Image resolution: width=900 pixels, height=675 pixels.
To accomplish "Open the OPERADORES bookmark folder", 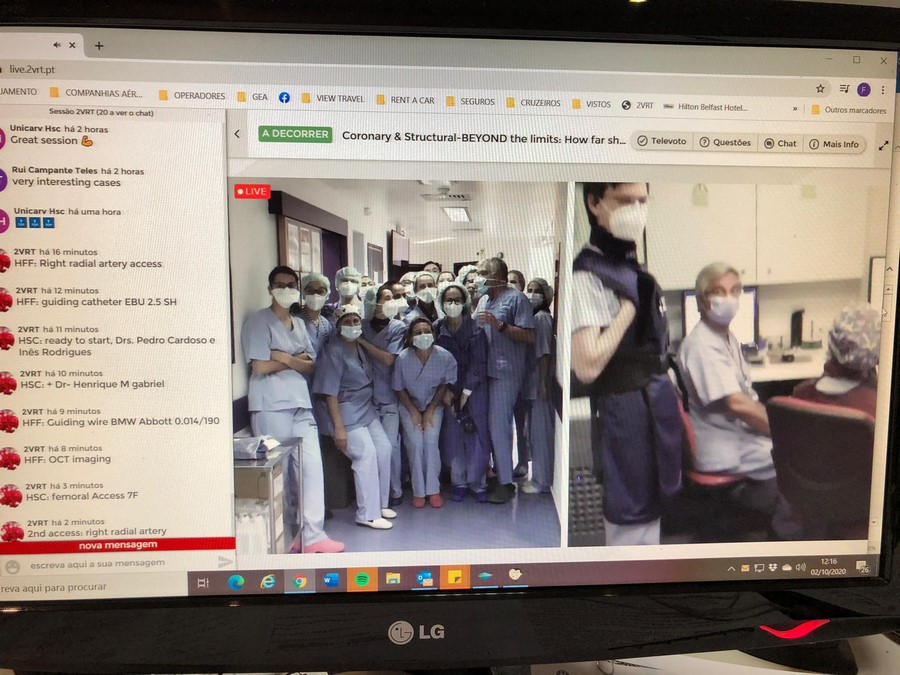I will click(x=192, y=95).
